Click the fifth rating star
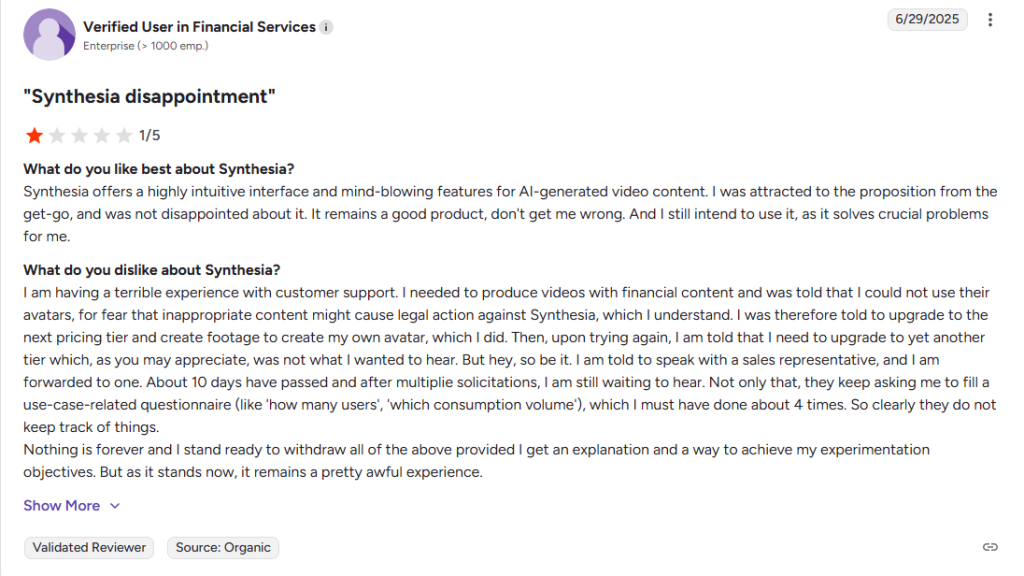The image size is (1024, 576). [124, 135]
